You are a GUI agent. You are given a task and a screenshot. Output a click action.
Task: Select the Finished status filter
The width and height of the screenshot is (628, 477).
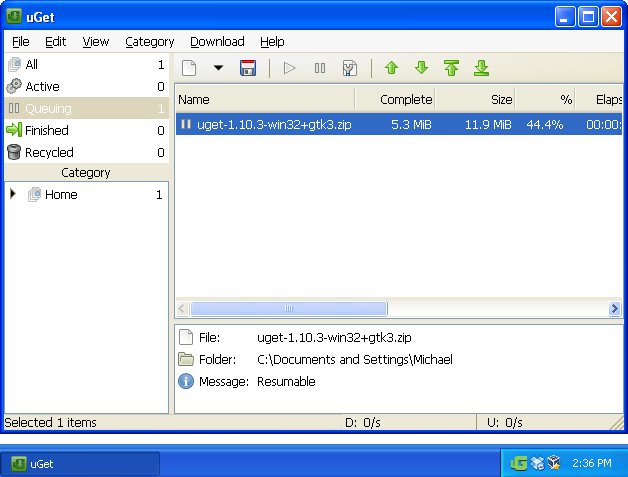pyautogui.click(x=47, y=130)
